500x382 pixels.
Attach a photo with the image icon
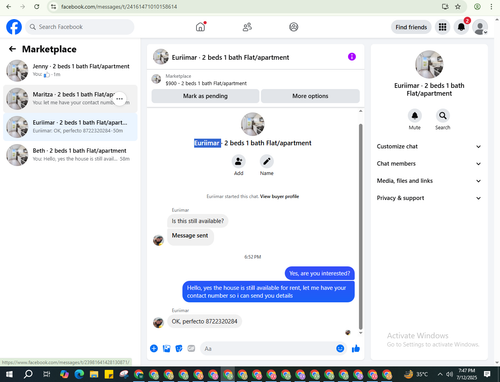point(166,349)
